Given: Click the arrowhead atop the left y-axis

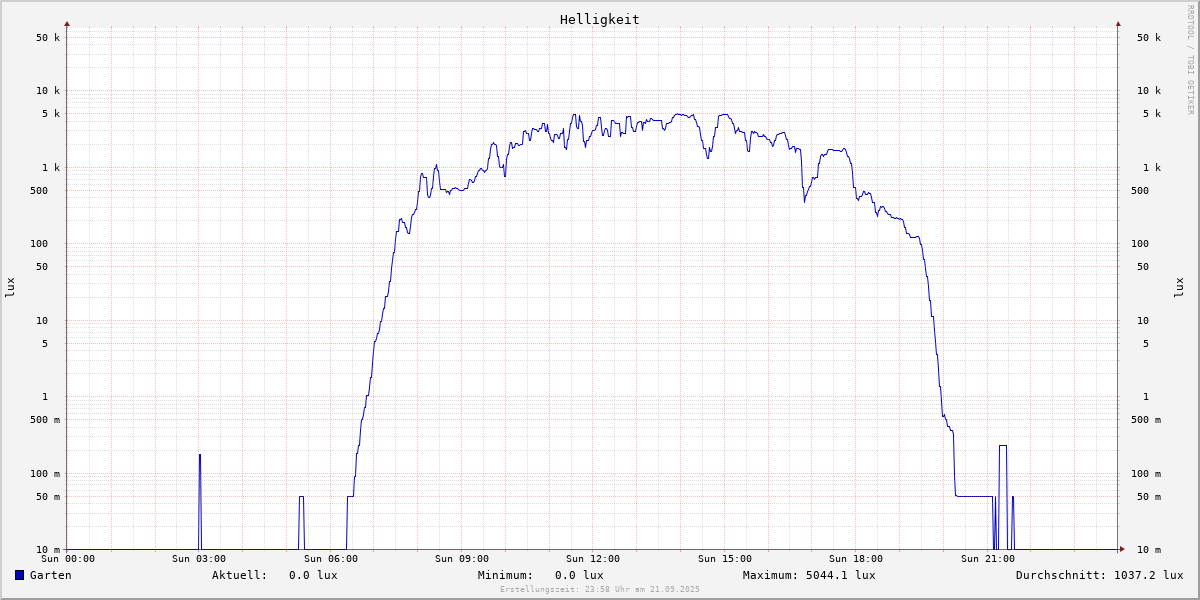Looking at the screenshot, I should tap(67, 23).
